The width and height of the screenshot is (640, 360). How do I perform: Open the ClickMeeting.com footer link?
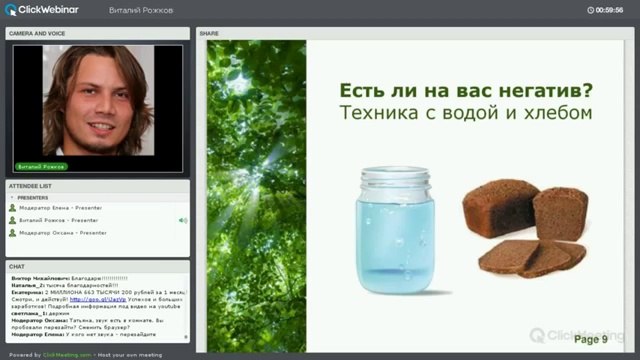point(67,355)
